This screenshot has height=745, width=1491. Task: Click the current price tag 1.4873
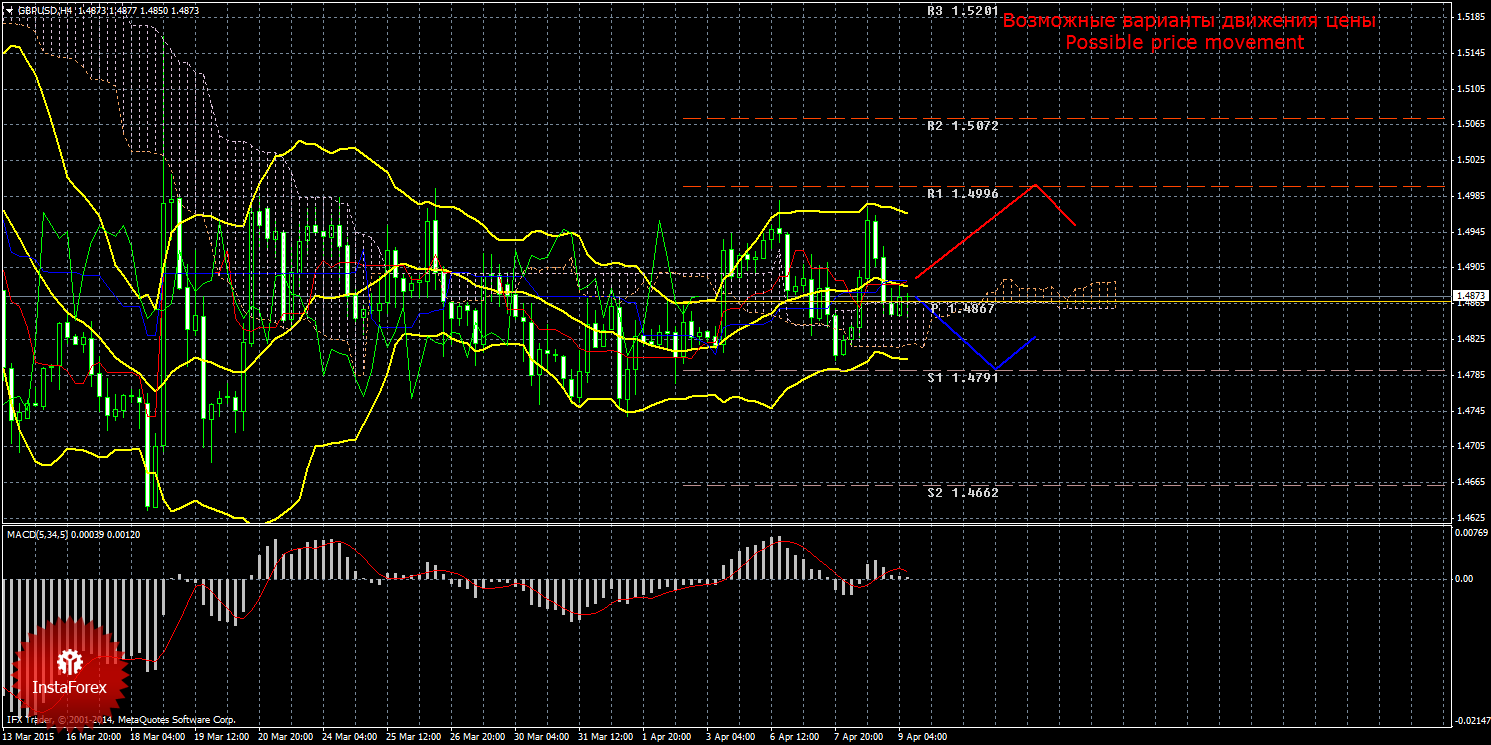click(x=1470, y=297)
